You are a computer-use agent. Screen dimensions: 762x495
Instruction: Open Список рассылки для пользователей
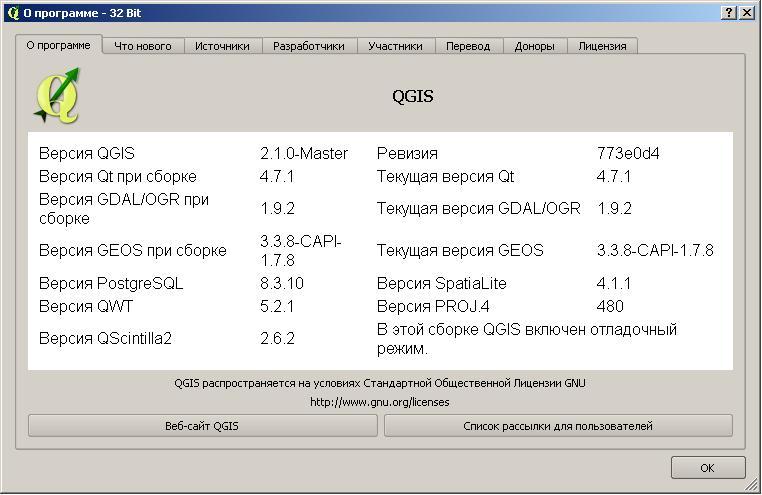(558, 426)
